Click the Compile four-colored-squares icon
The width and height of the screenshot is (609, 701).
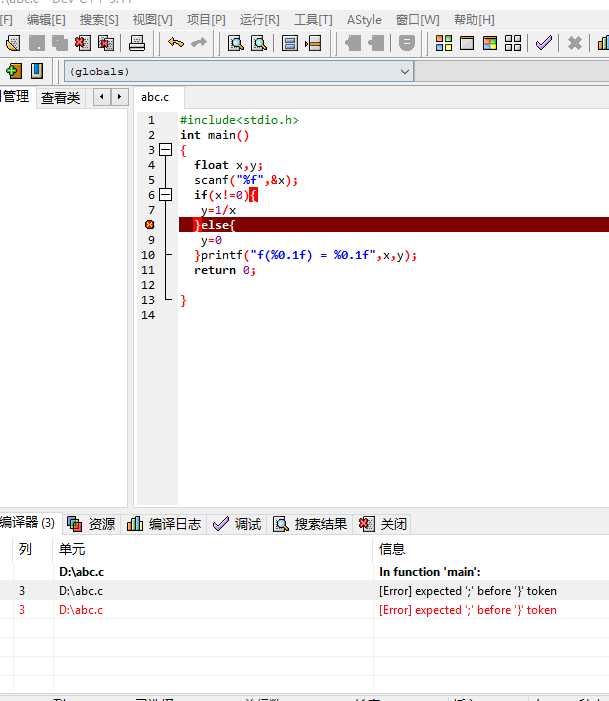[x=444, y=43]
